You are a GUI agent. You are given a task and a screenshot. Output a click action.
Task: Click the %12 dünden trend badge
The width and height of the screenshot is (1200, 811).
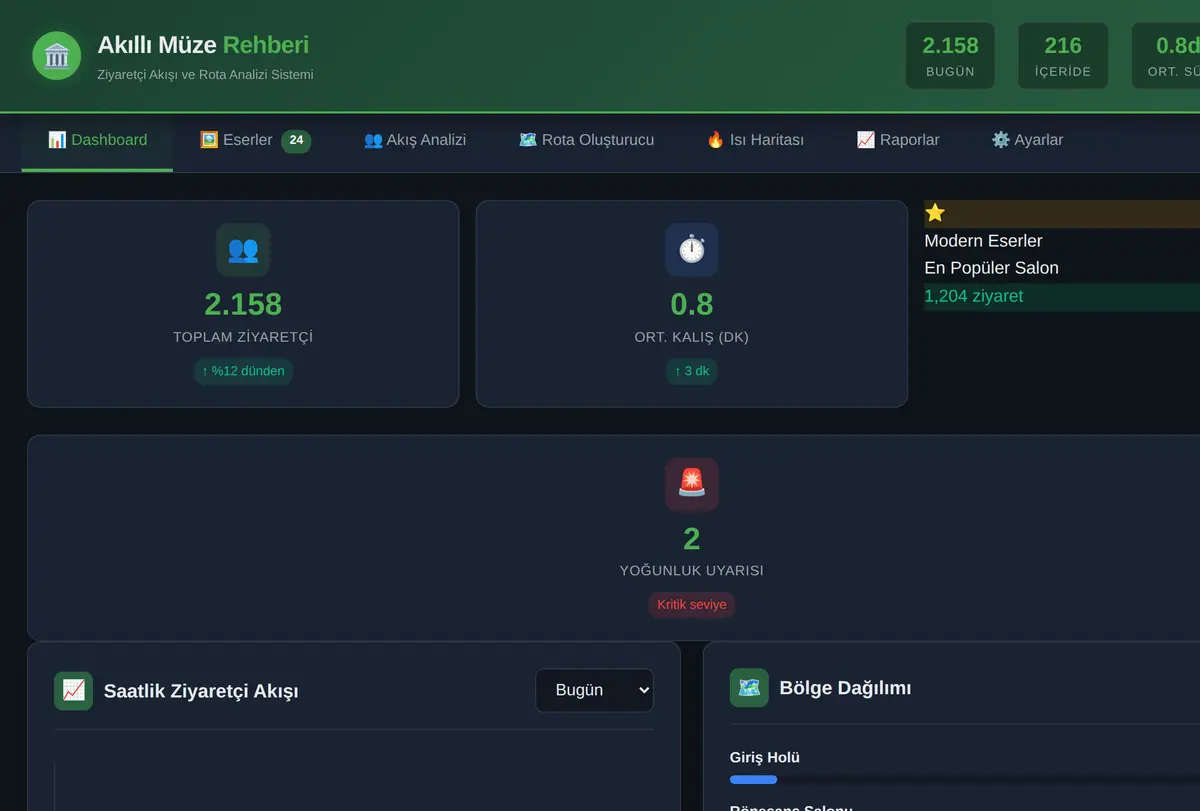(x=243, y=371)
